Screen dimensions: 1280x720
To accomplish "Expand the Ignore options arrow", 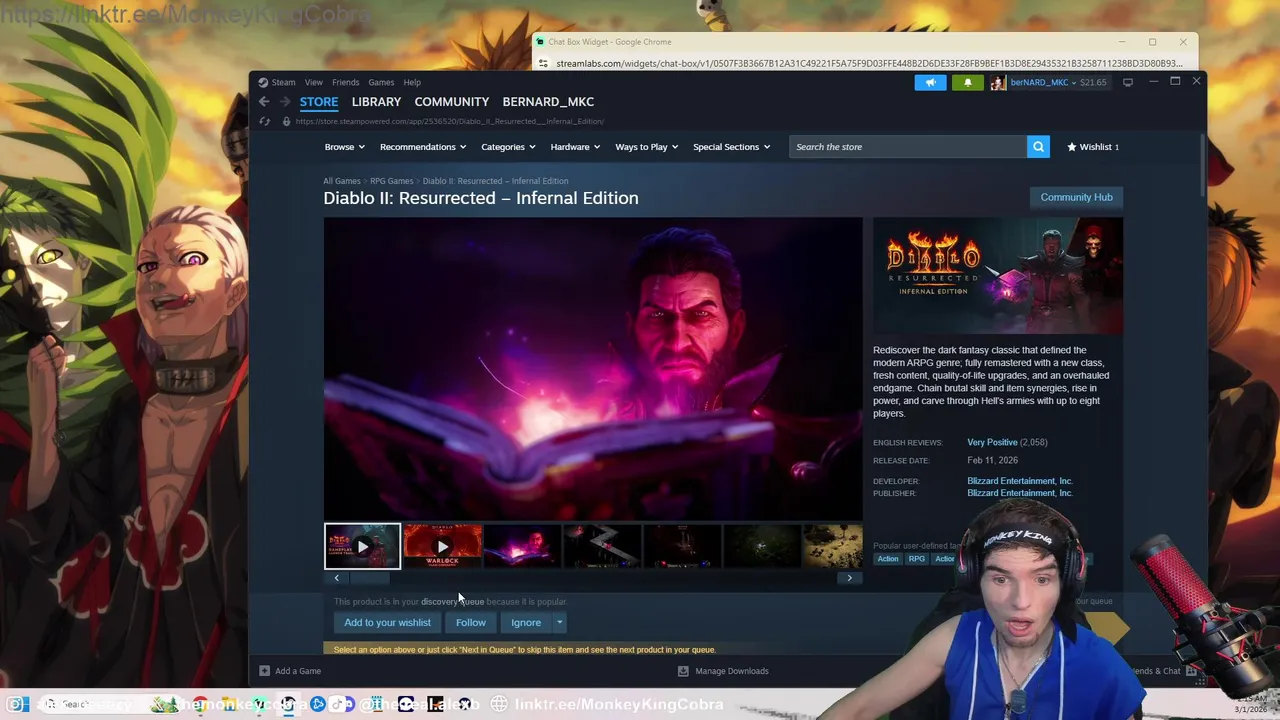I will [x=560, y=622].
